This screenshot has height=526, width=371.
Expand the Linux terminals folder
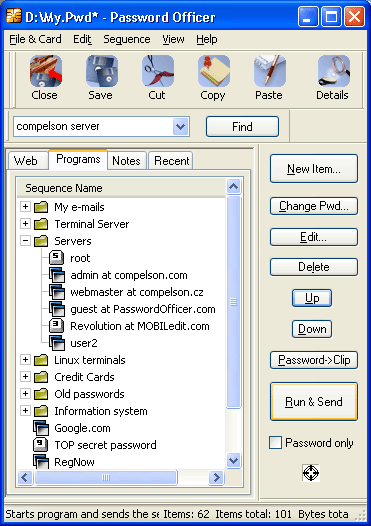[25, 360]
